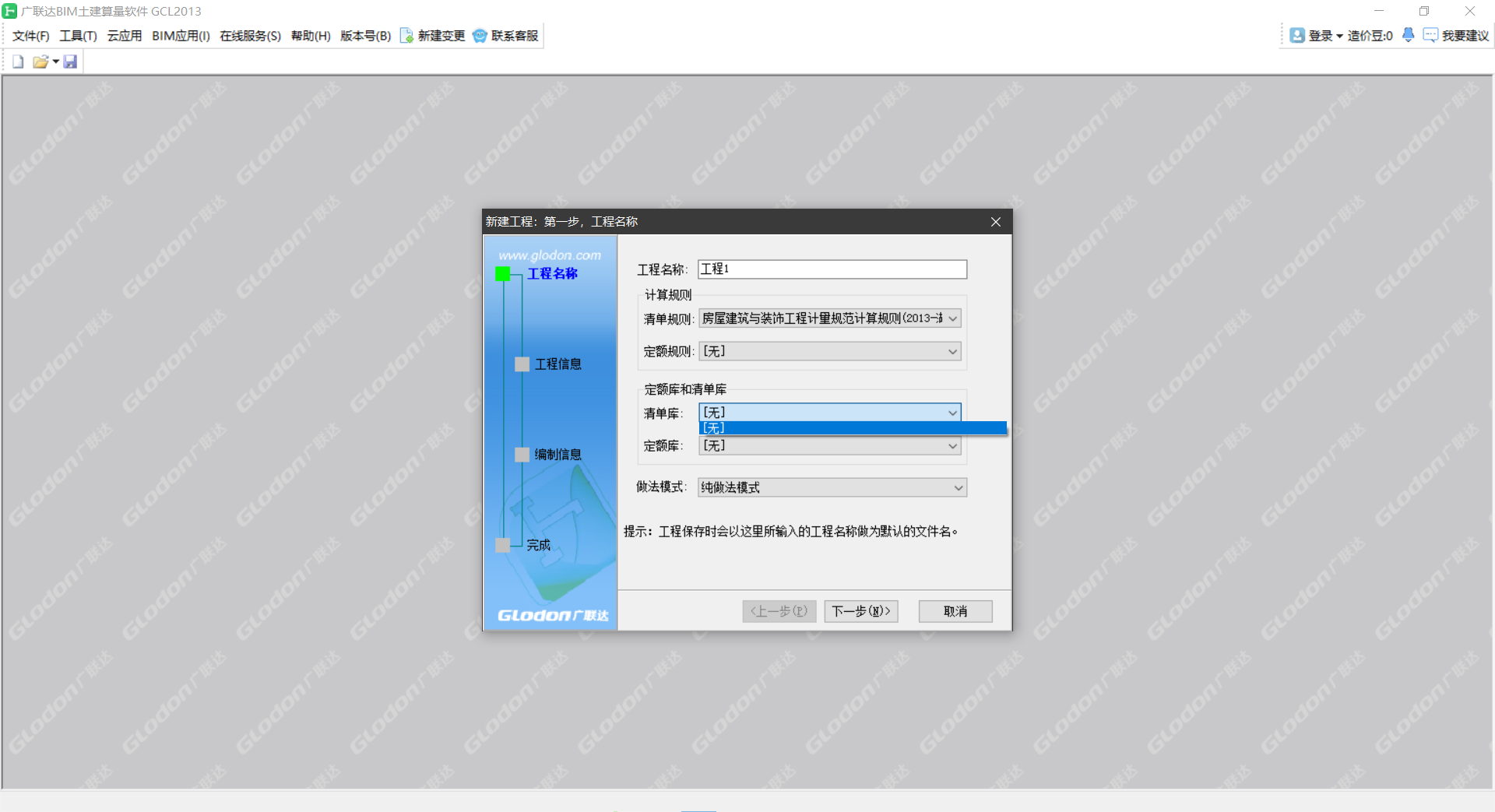Click the gray square marker beside 完成
This screenshot has height=812, width=1495.
coord(503,545)
